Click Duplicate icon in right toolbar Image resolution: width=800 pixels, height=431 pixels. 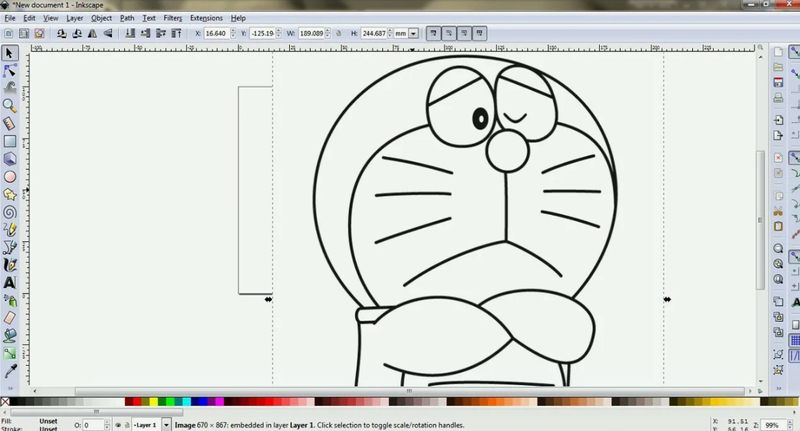point(778,301)
